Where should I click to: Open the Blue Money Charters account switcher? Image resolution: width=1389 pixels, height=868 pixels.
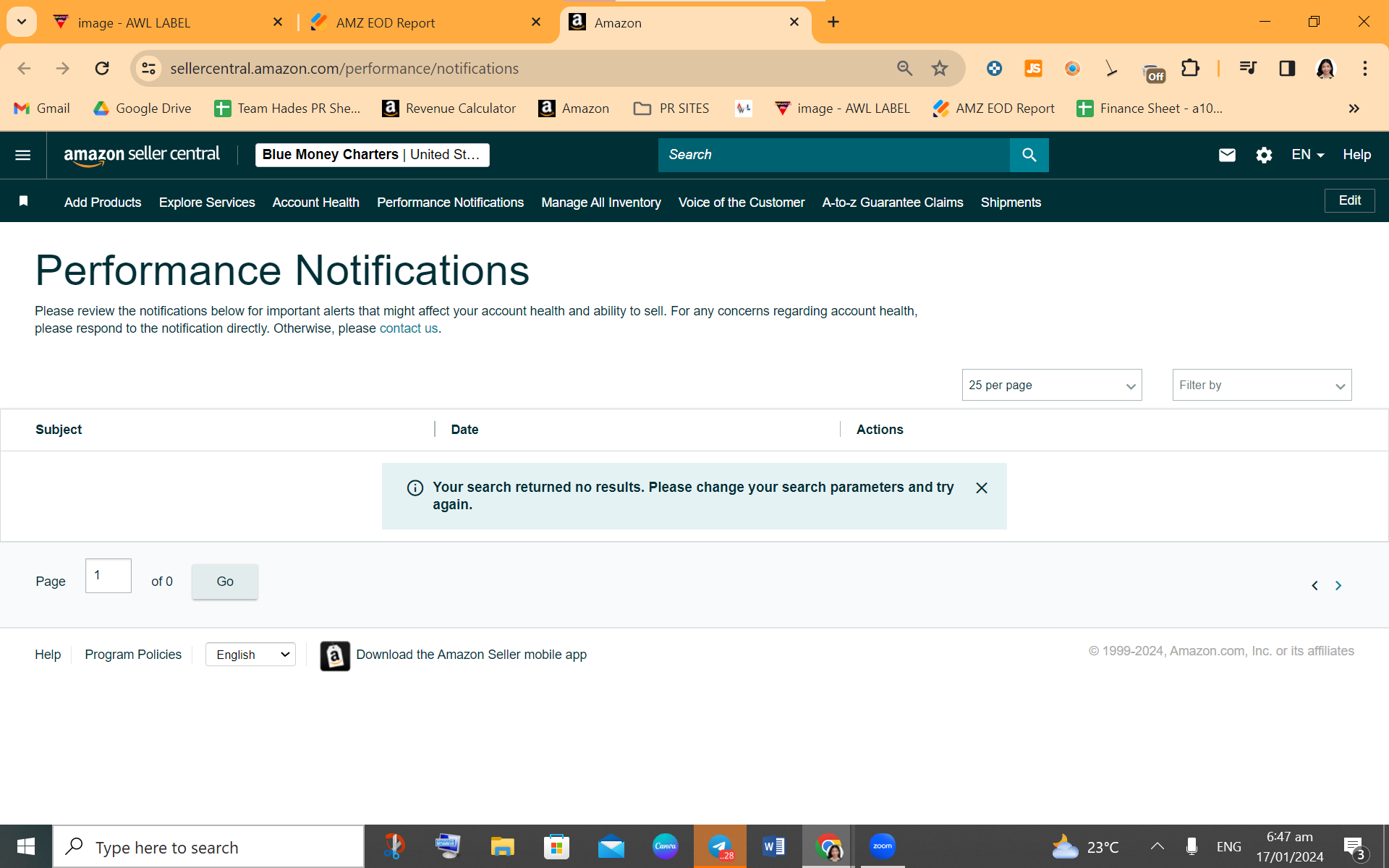(372, 155)
